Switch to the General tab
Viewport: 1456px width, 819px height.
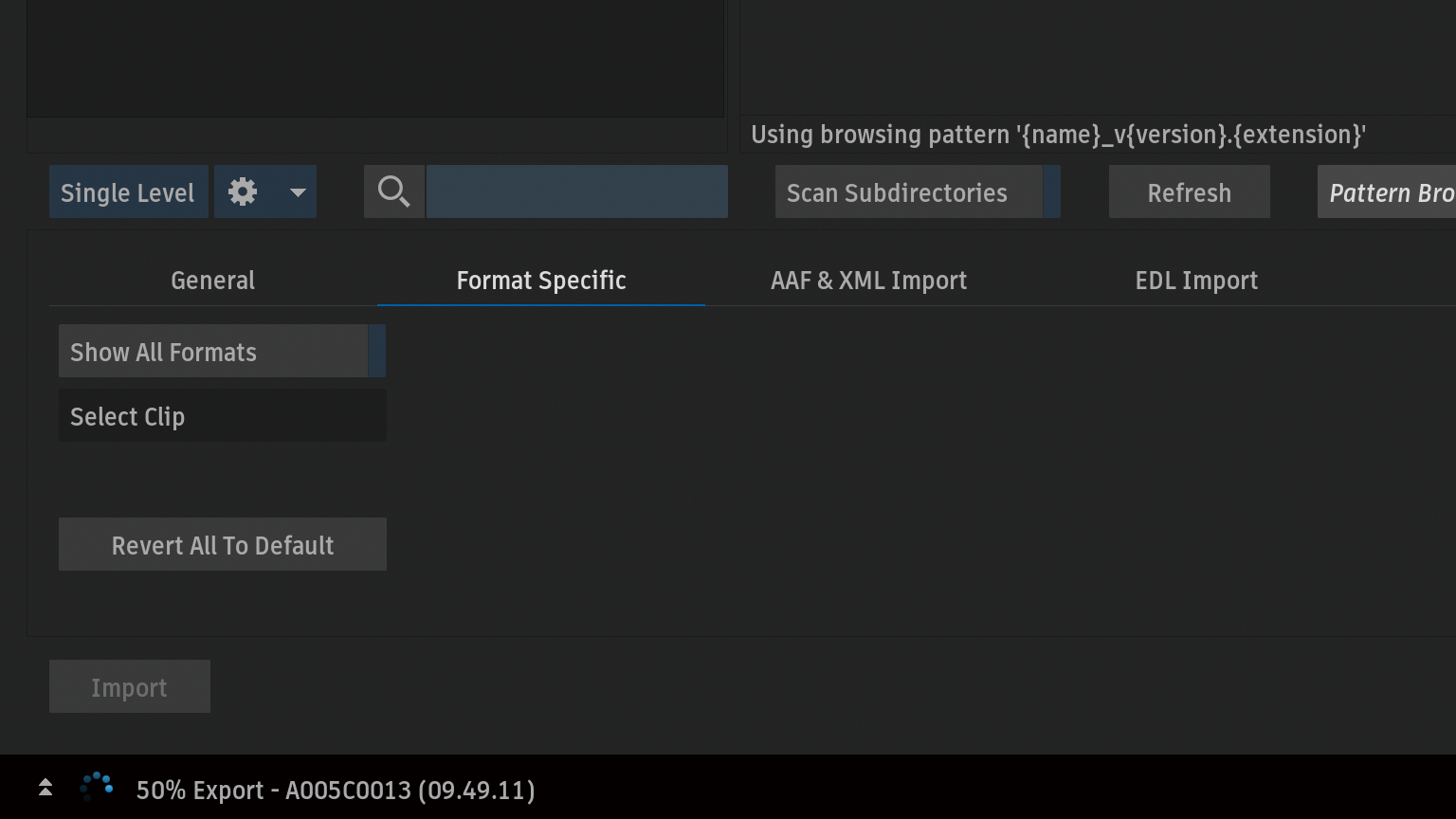click(212, 281)
